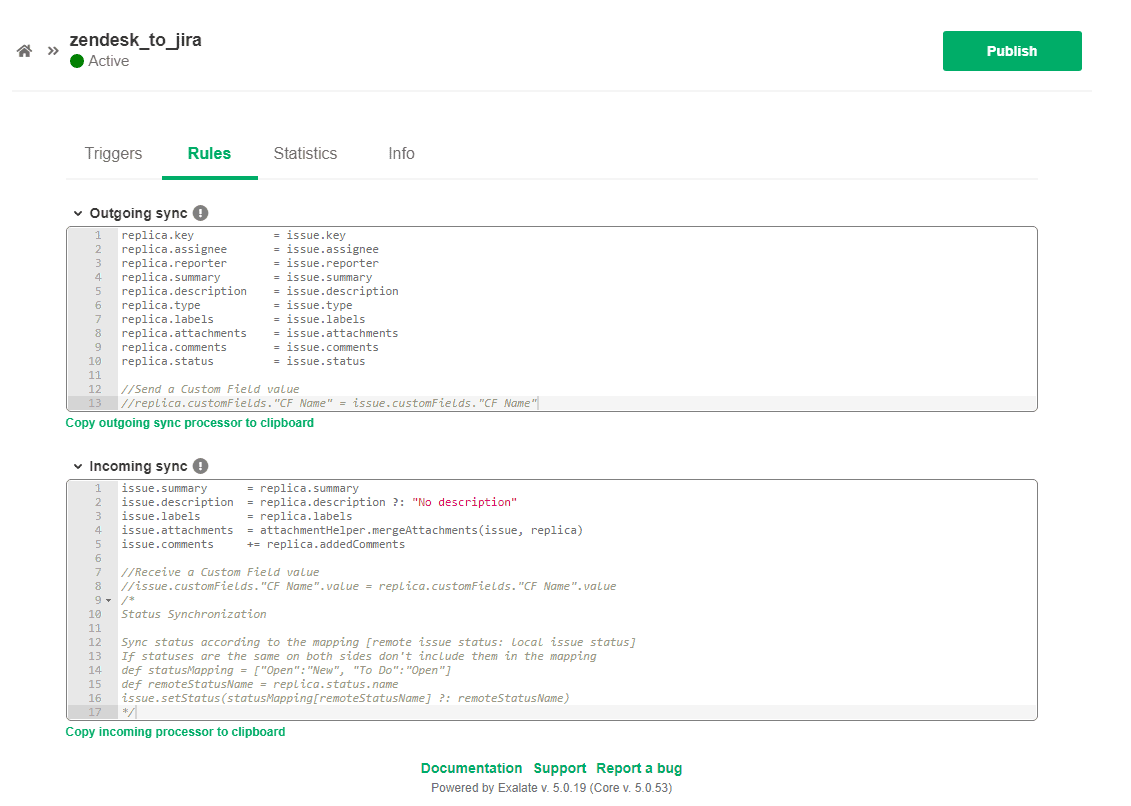Viewport: 1131px width, 806px height.
Task: Collapse the Outgoing sync section
Action: 78,213
